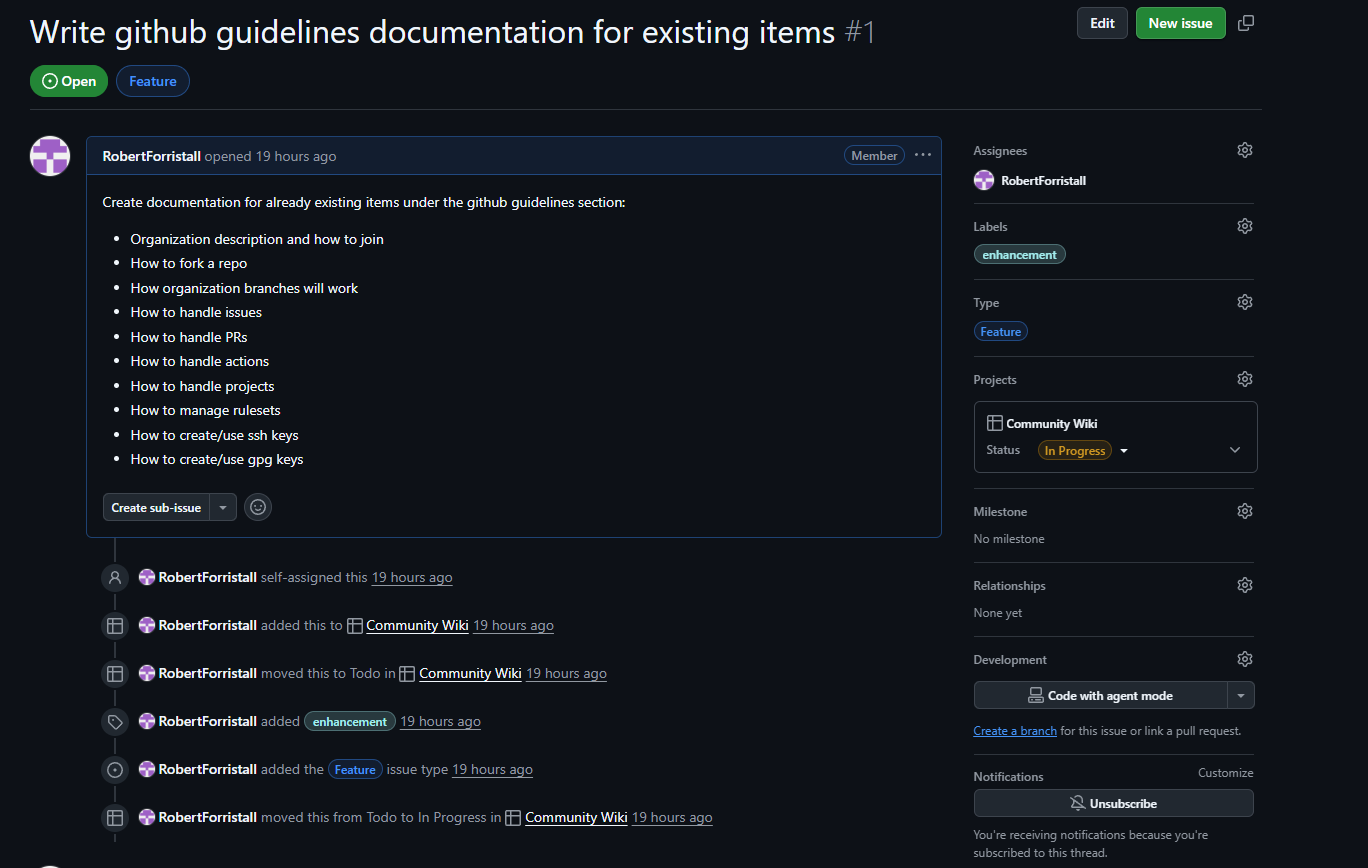Open the Create sub-issue dropdown arrow

(222, 507)
